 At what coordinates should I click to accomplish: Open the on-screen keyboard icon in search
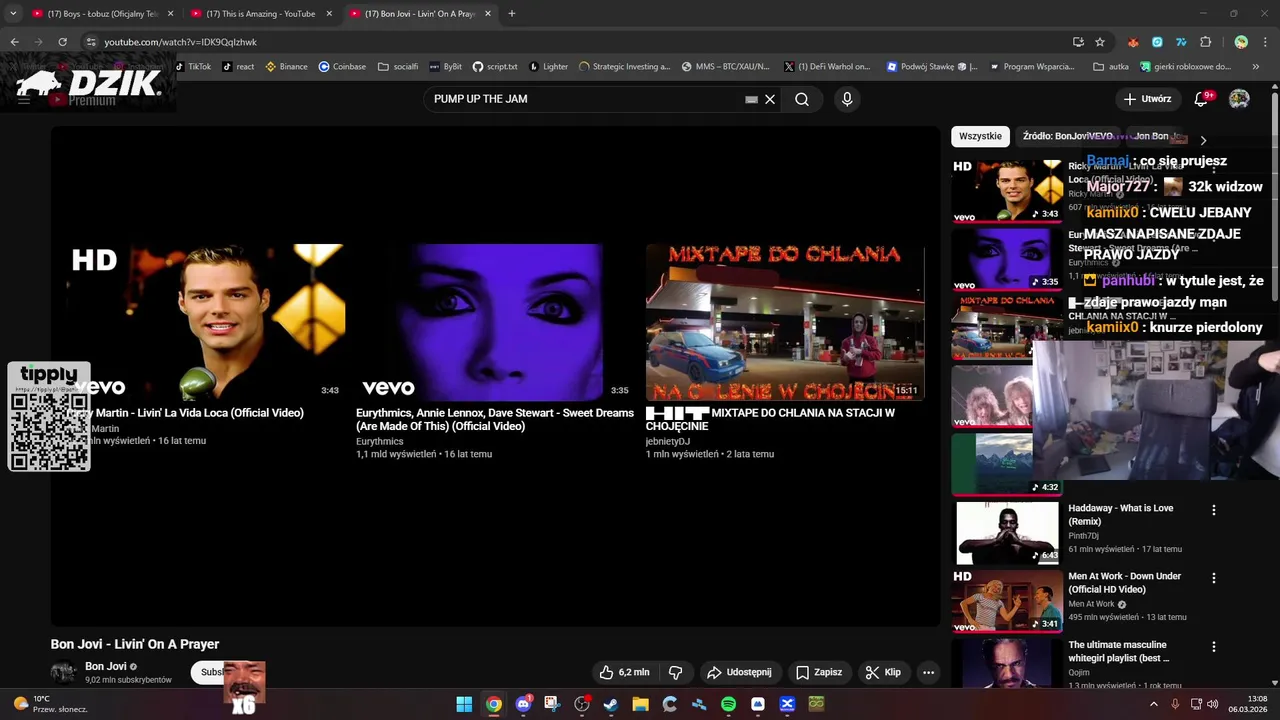pos(752,99)
